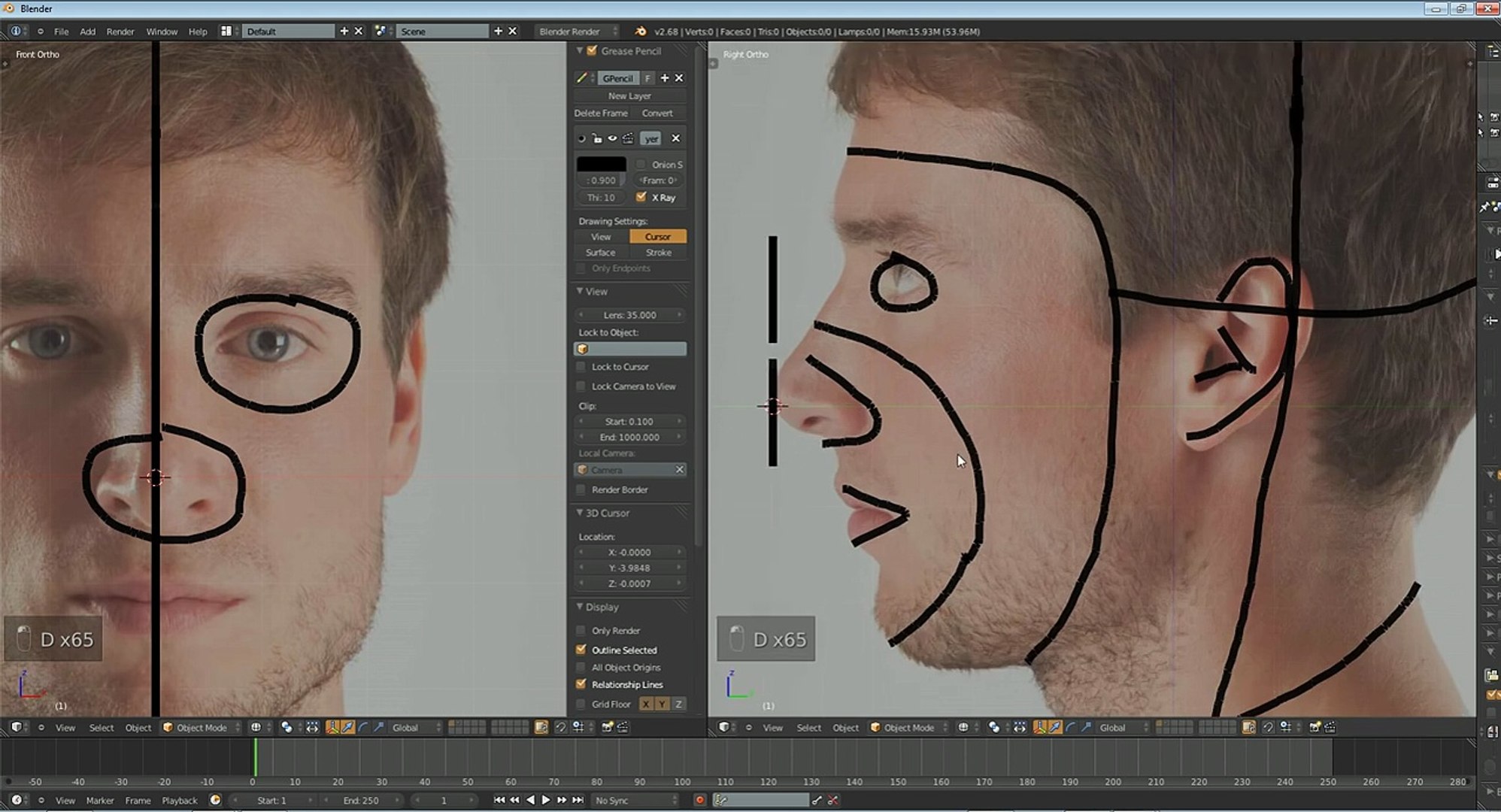Enable the Onion Skinning checkbox
This screenshot has height=812, width=1501.
point(641,164)
